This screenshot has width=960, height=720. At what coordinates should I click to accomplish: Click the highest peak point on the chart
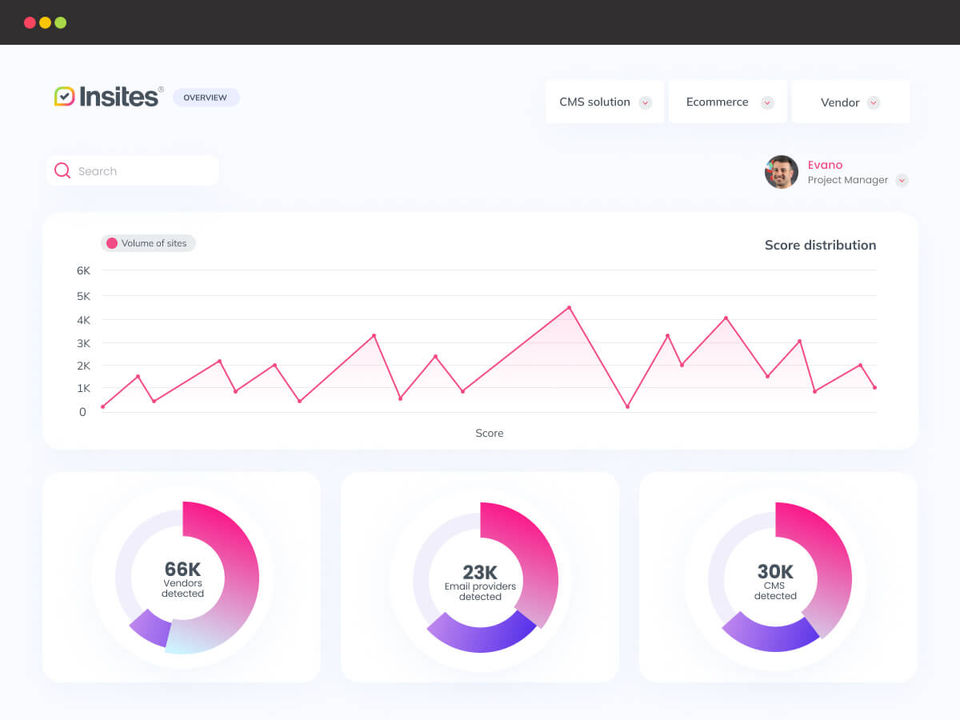pos(569,307)
